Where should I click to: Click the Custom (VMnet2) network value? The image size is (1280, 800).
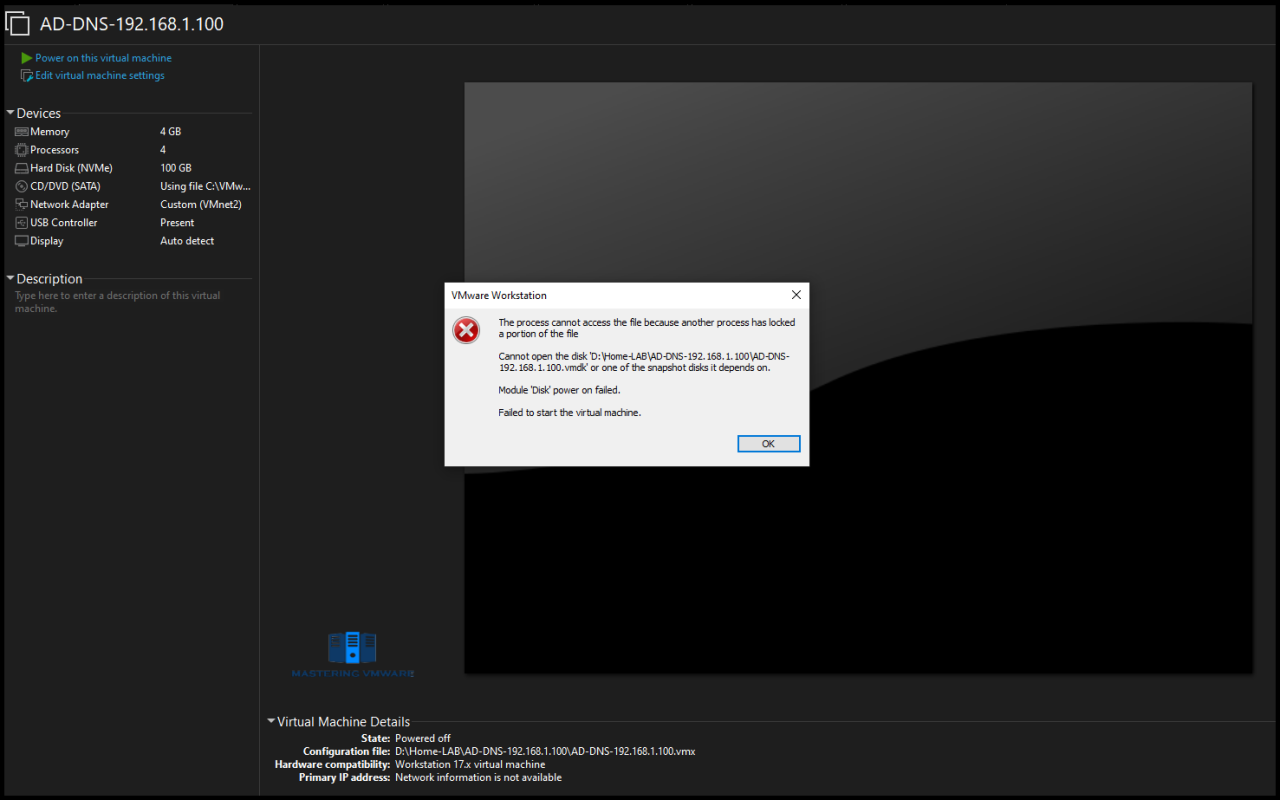[x=201, y=204]
